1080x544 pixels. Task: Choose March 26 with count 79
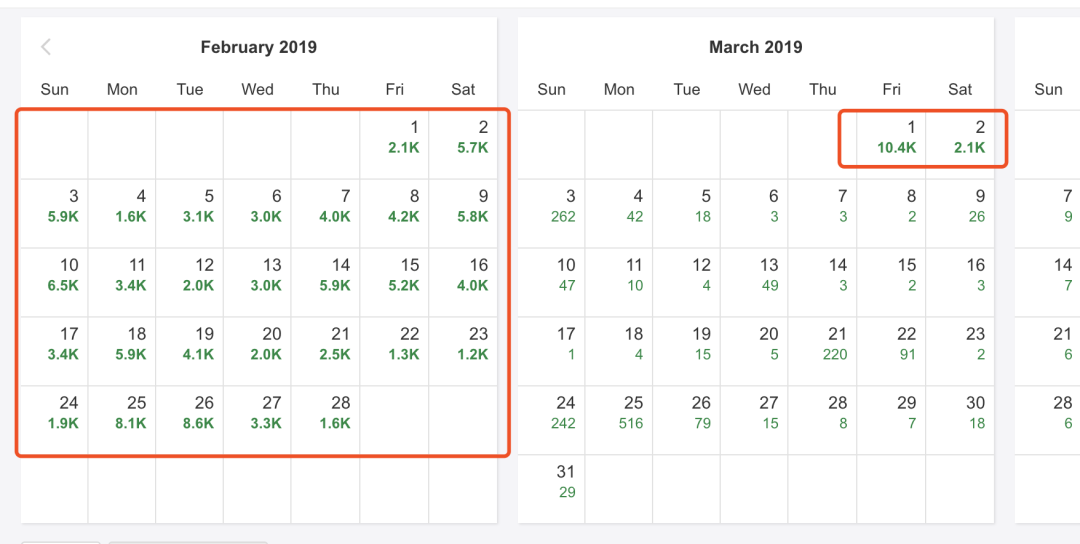coord(687,413)
